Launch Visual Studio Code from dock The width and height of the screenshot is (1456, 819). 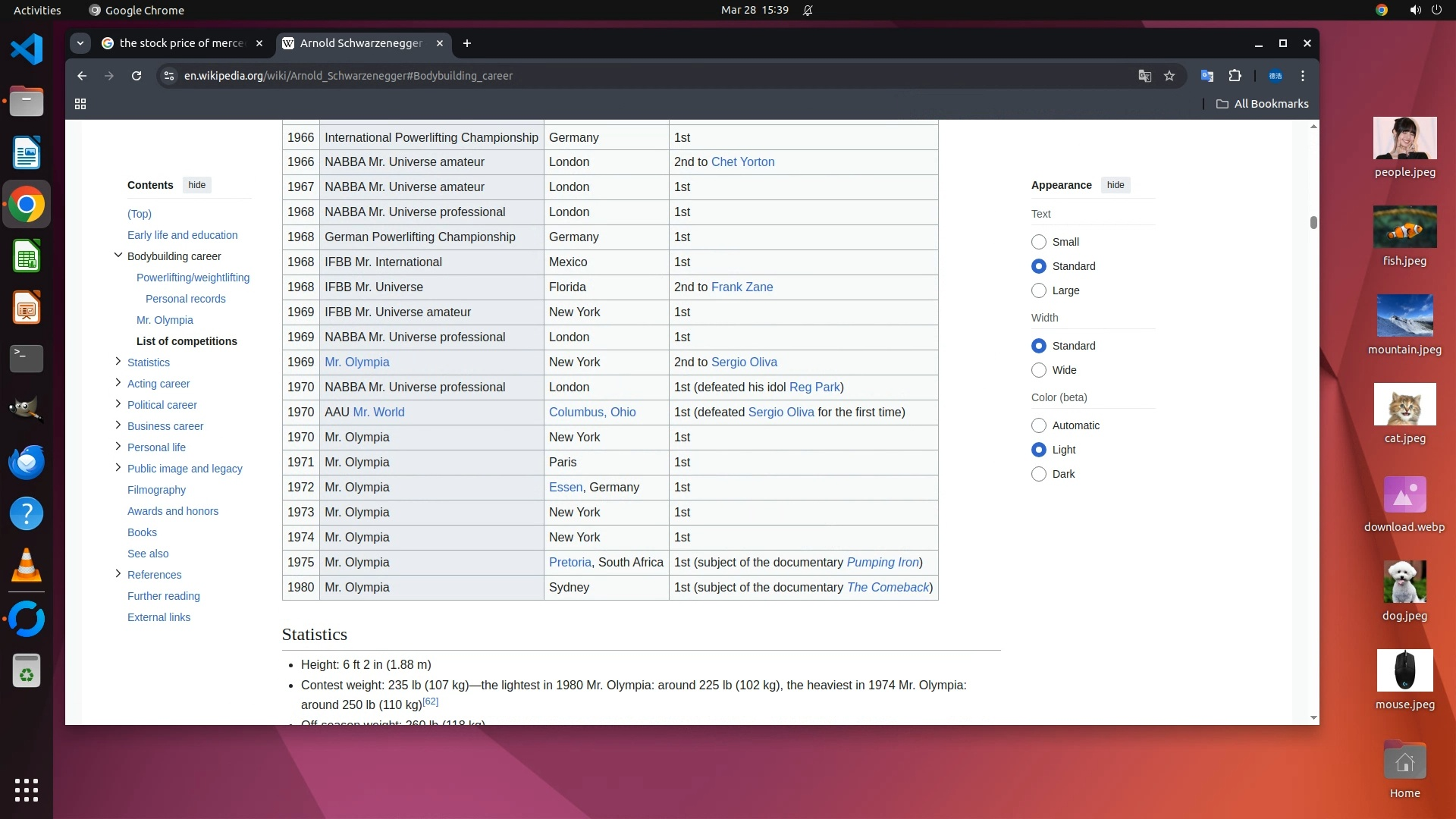pyautogui.click(x=27, y=50)
